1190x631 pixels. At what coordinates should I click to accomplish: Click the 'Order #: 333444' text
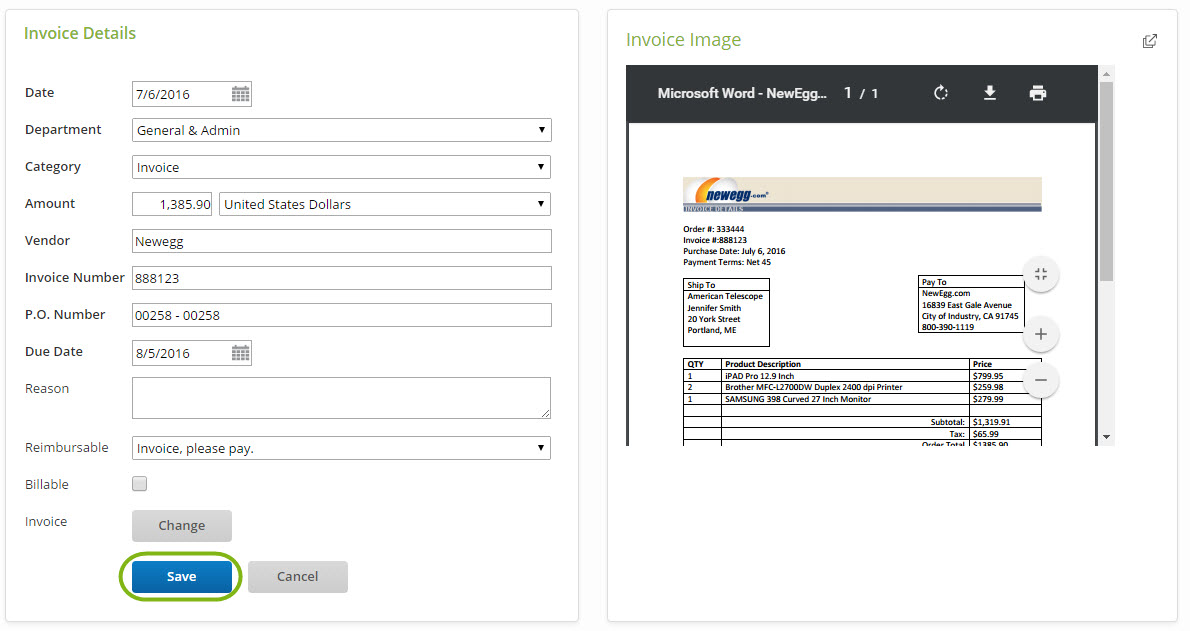(x=713, y=229)
